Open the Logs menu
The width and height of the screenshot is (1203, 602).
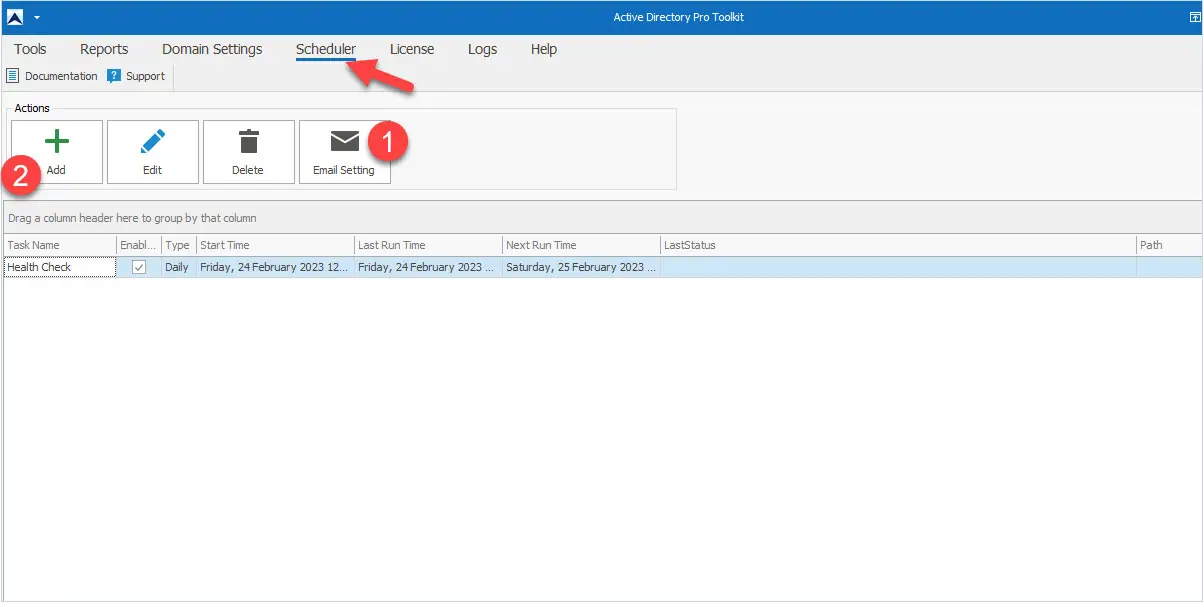point(482,49)
